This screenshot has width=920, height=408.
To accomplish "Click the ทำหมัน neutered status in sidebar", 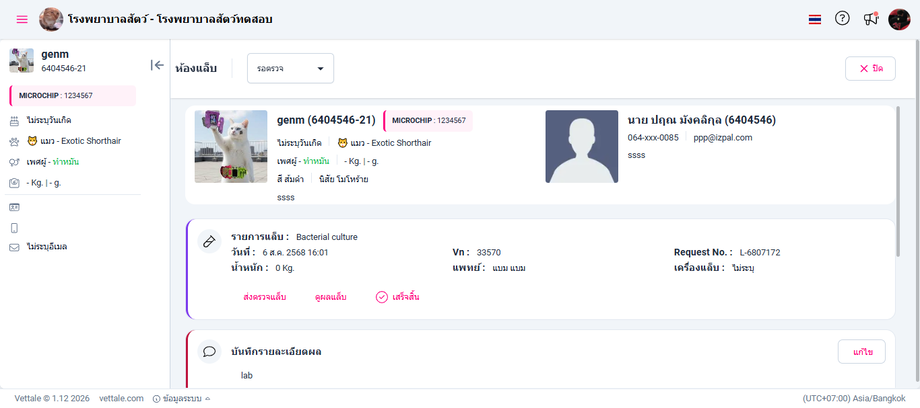I will 65,162.
